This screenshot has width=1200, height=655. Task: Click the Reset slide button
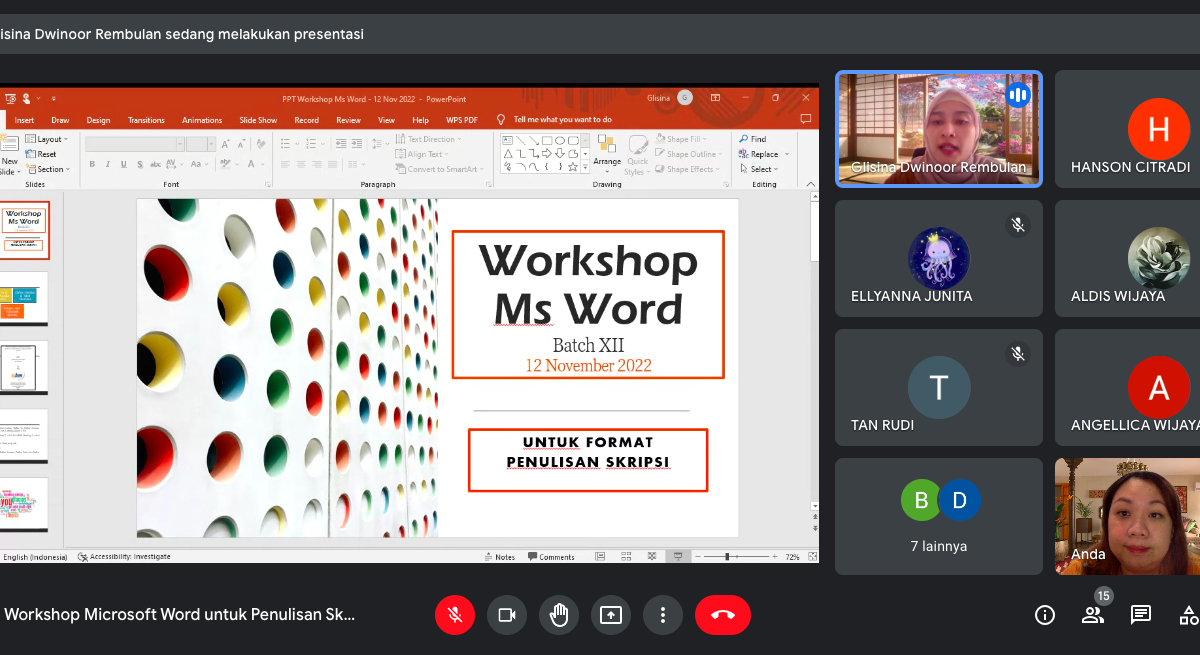point(41,154)
